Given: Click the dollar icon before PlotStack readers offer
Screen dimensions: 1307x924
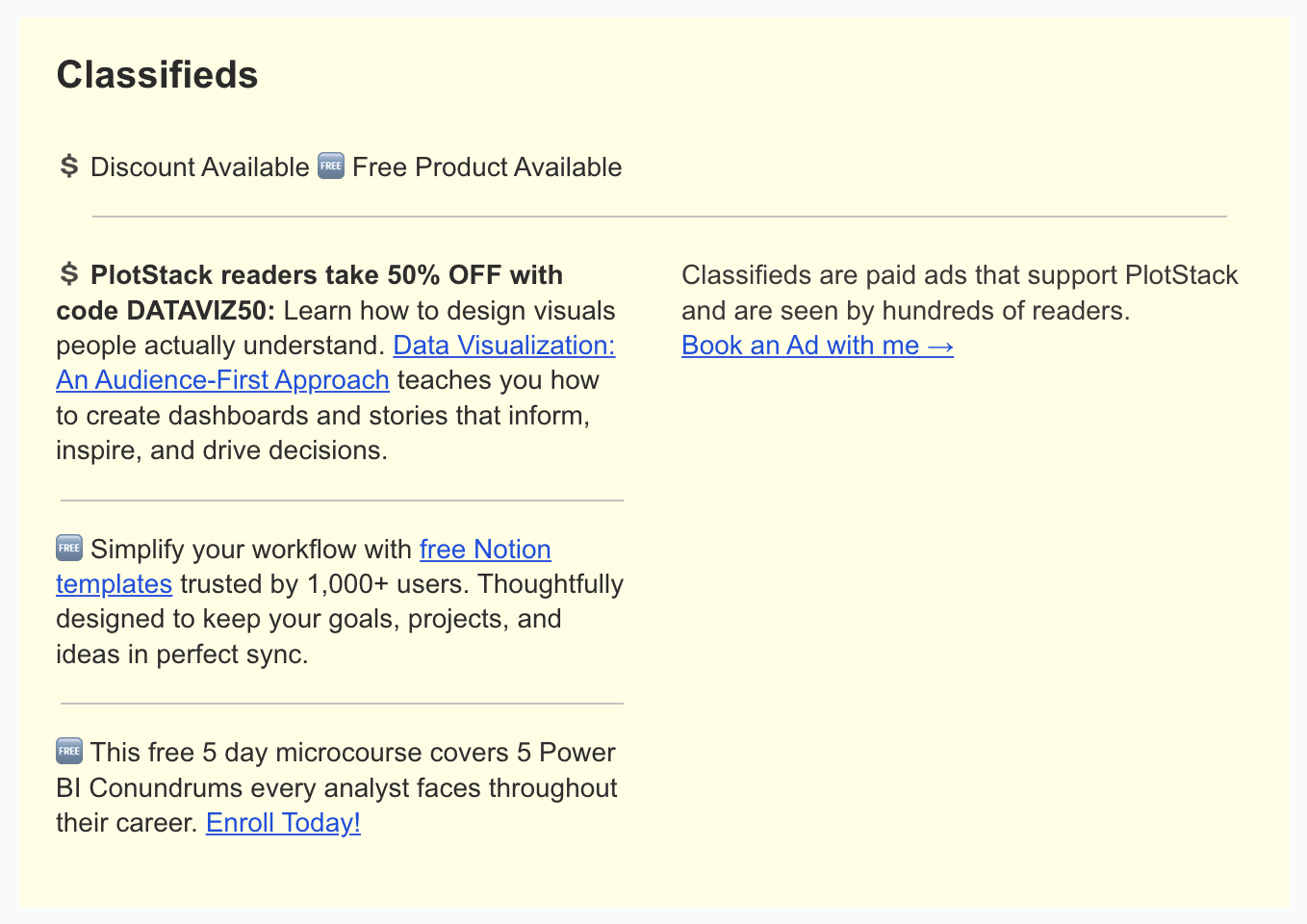Looking at the screenshot, I should (68, 274).
